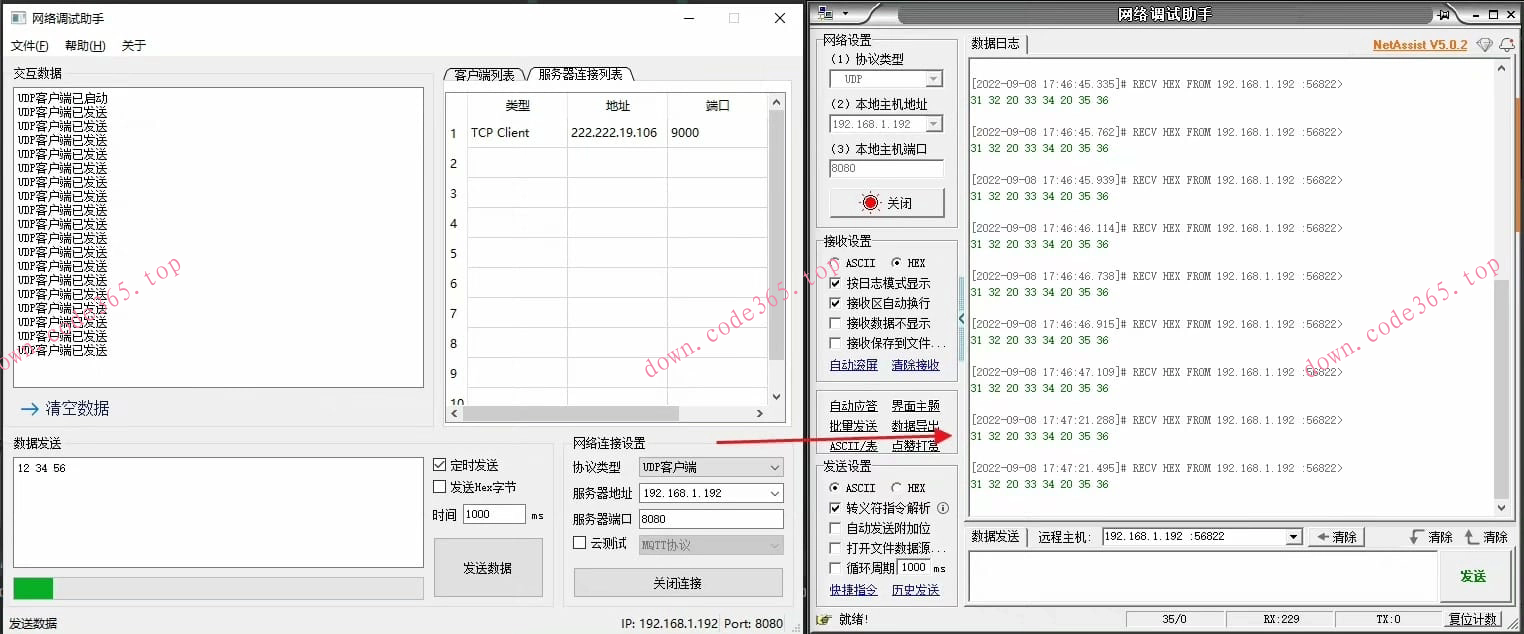Enable the 发送Hex字节 checkbox
This screenshot has width=1524, height=634.
440,488
